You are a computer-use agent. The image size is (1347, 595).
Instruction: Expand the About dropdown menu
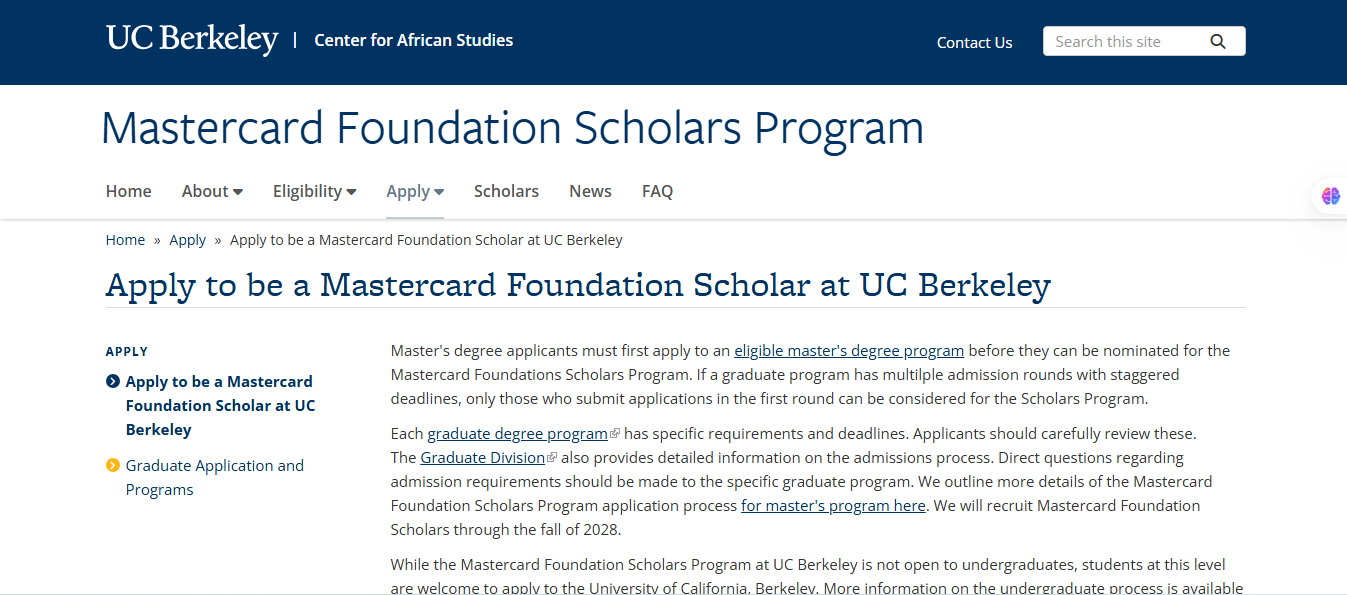[x=212, y=191]
